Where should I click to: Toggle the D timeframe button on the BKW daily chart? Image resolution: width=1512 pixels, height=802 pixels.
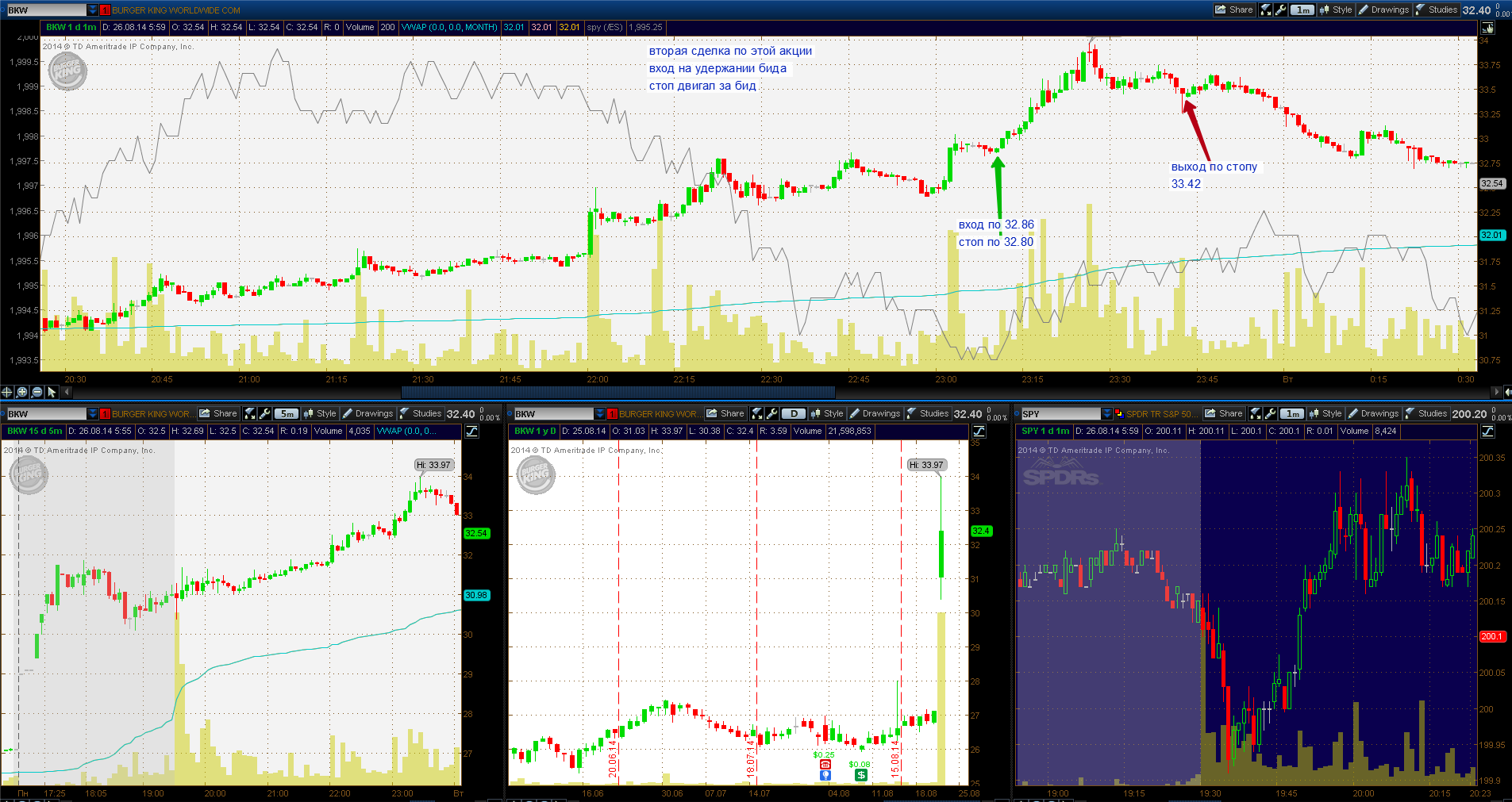click(794, 413)
